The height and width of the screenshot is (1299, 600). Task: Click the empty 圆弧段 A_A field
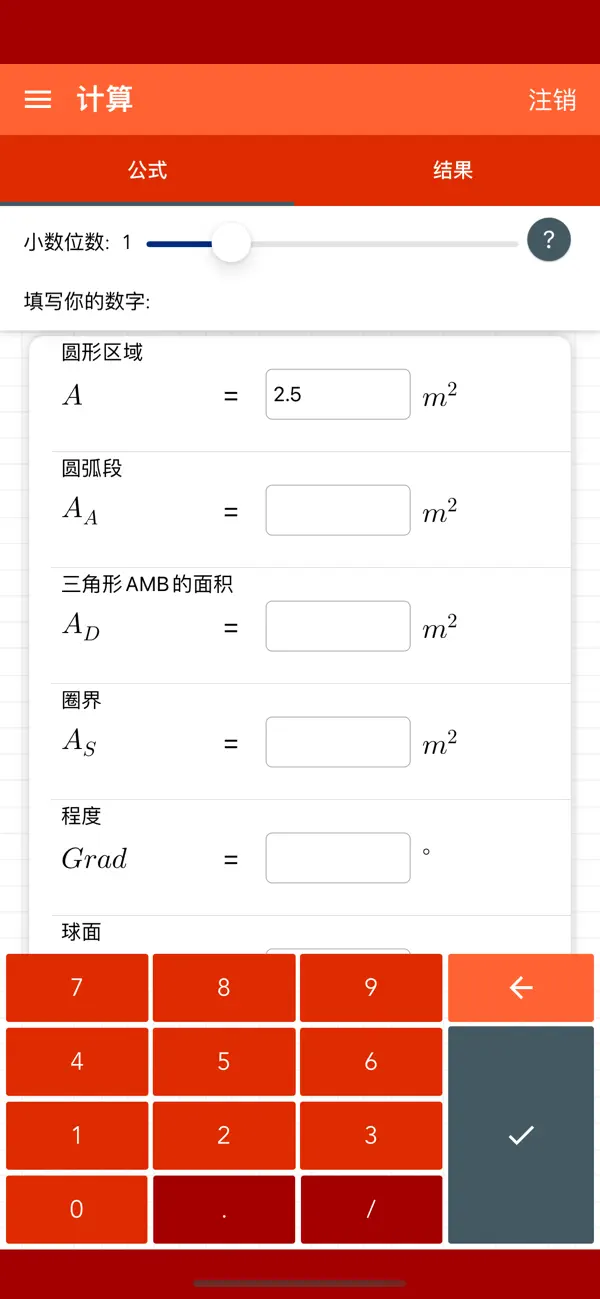[337, 510]
